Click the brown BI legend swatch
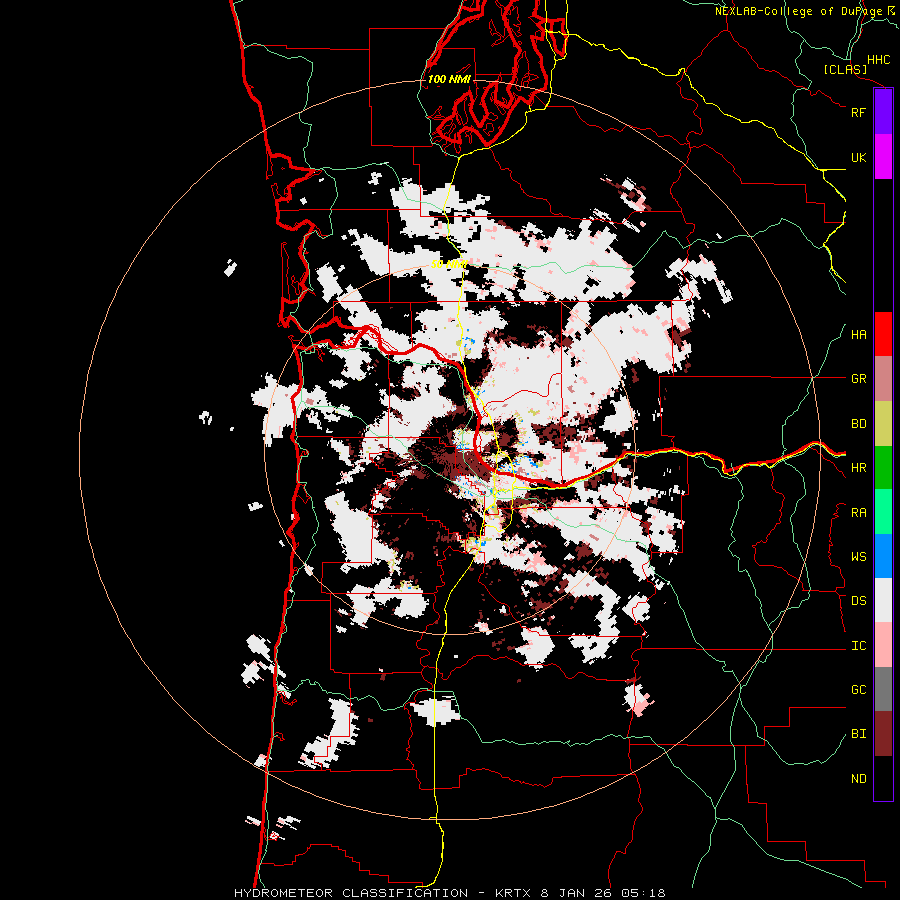This screenshot has height=900, width=900. click(x=883, y=734)
